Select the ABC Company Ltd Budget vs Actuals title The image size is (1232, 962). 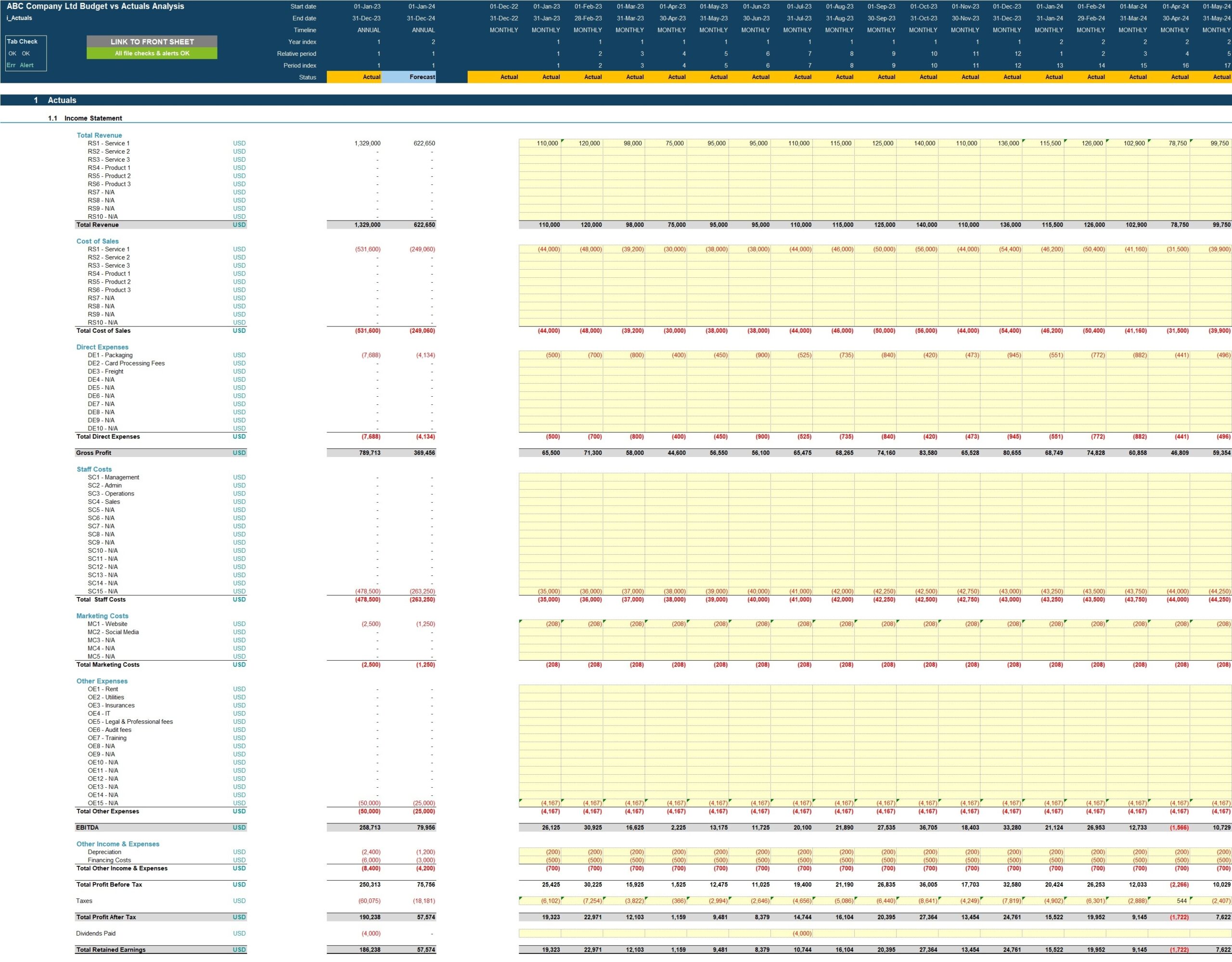click(x=95, y=6)
